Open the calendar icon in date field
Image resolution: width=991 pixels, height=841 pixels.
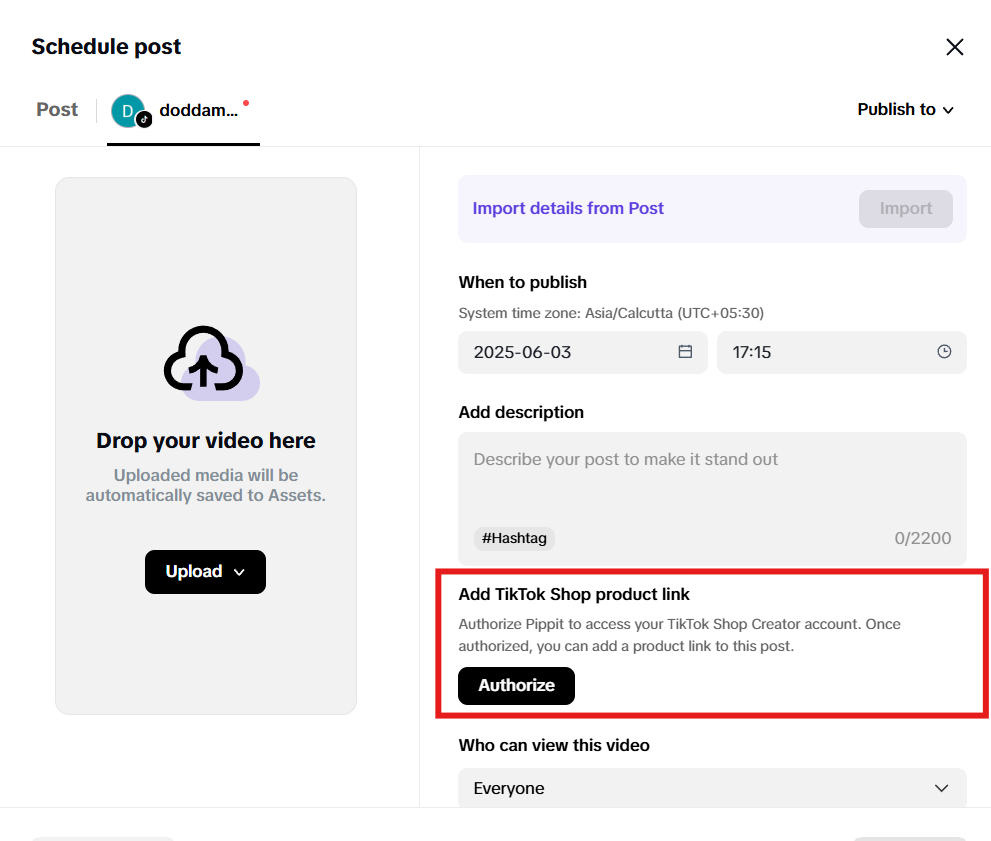pos(684,351)
